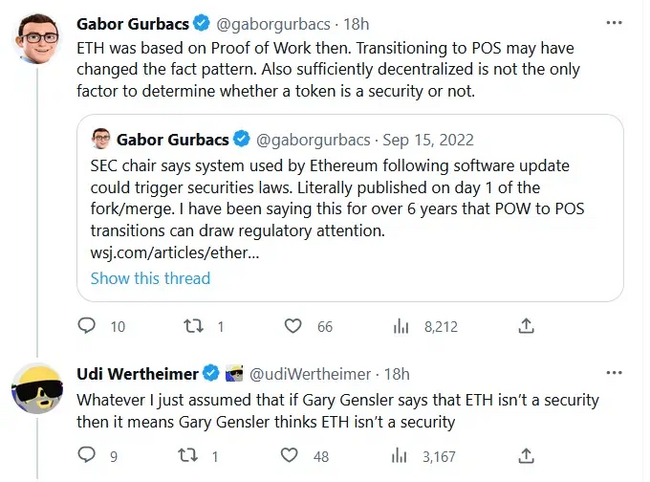Reply to Udi Wertheimer's tweet
650x482 pixels.
87,455
